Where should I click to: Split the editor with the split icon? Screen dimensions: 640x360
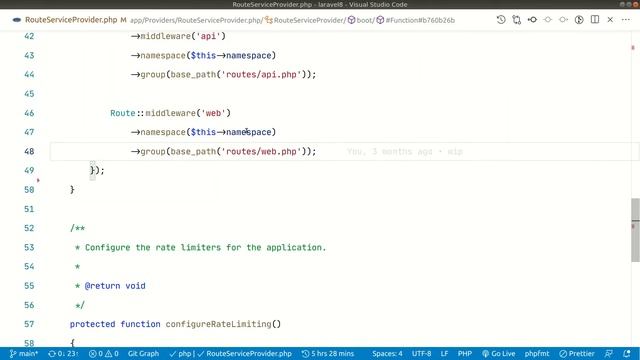coord(595,20)
